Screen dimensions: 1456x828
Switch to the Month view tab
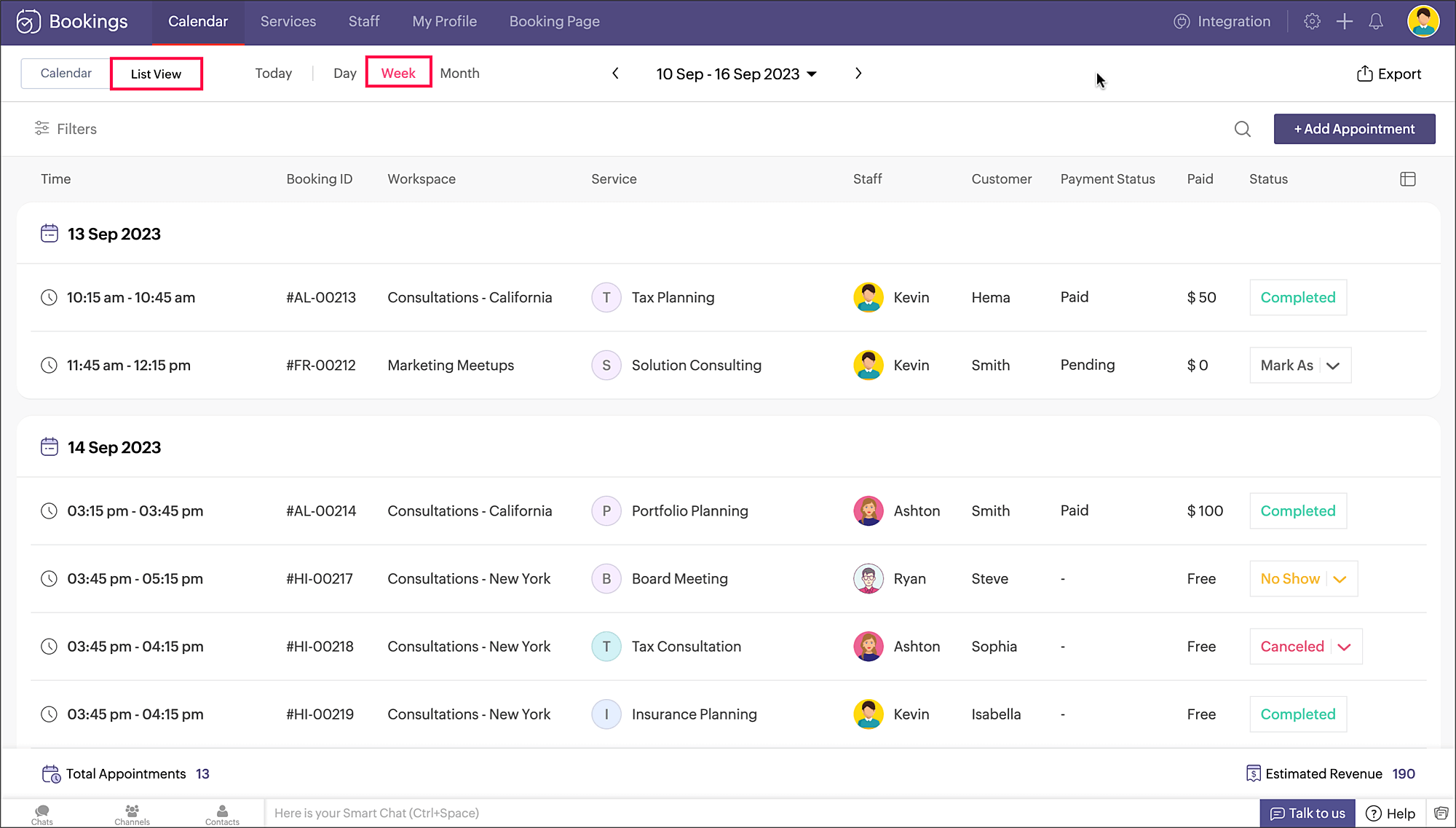[459, 73]
